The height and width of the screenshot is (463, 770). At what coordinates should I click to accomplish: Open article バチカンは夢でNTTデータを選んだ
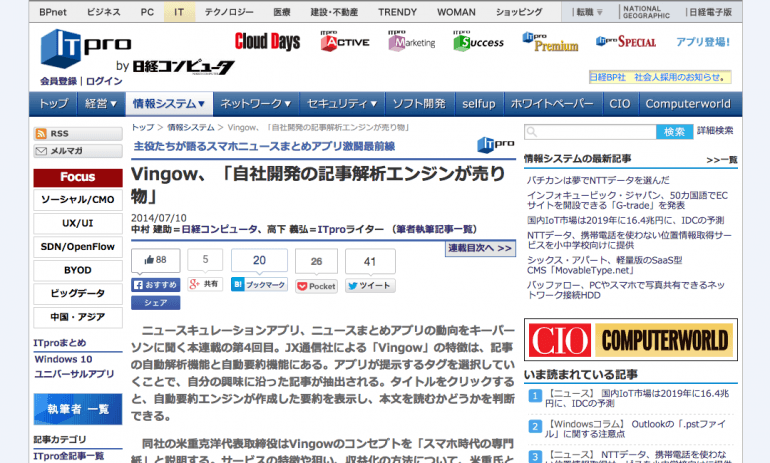point(598,180)
